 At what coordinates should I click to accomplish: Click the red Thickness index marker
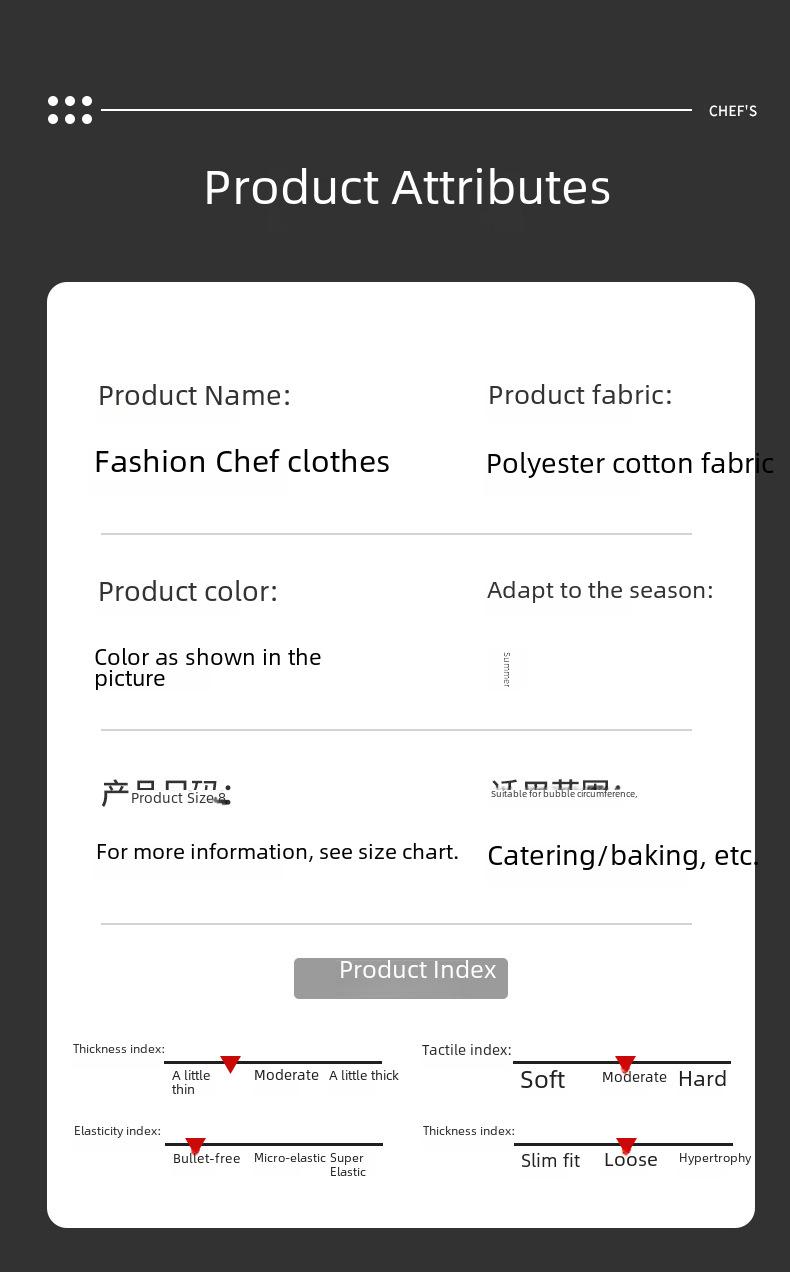[x=230, y=1064]
